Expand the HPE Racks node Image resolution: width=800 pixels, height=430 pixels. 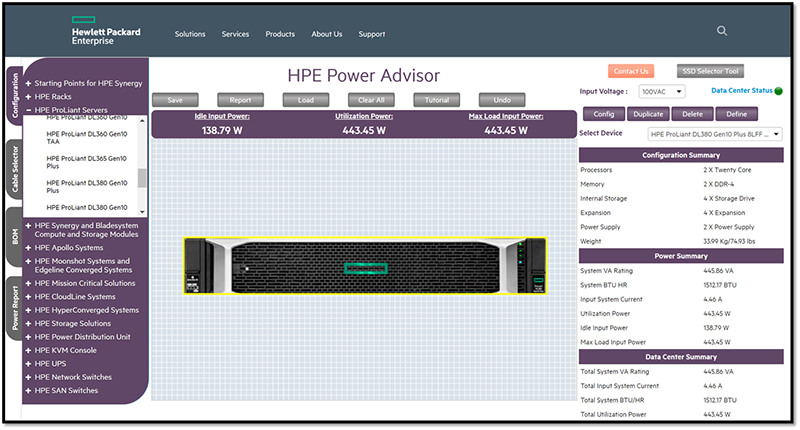click(x=28, y=96)
